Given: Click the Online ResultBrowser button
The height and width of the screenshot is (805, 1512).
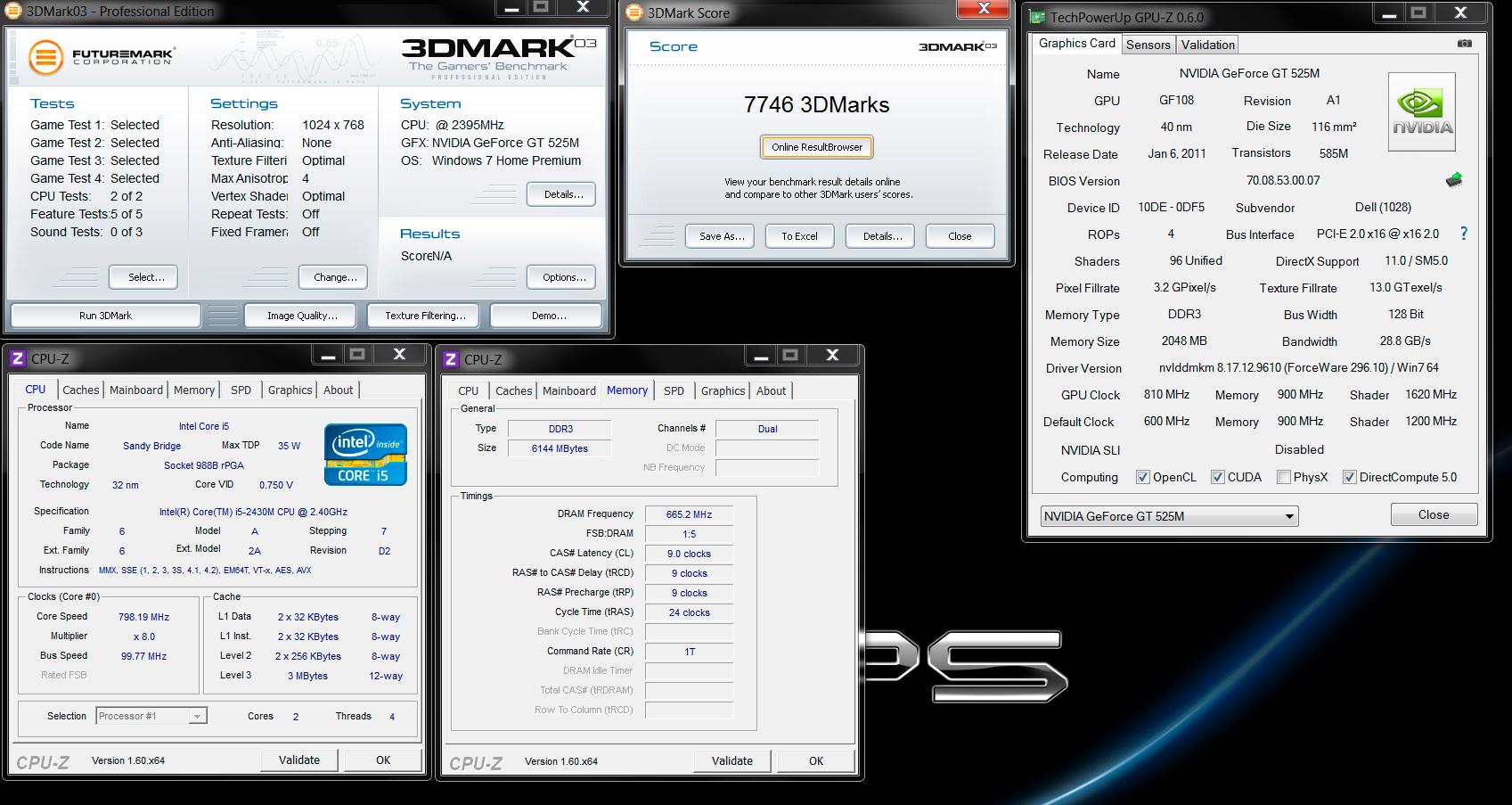Looking at the screenshot, I should click(x=817, y=147).
